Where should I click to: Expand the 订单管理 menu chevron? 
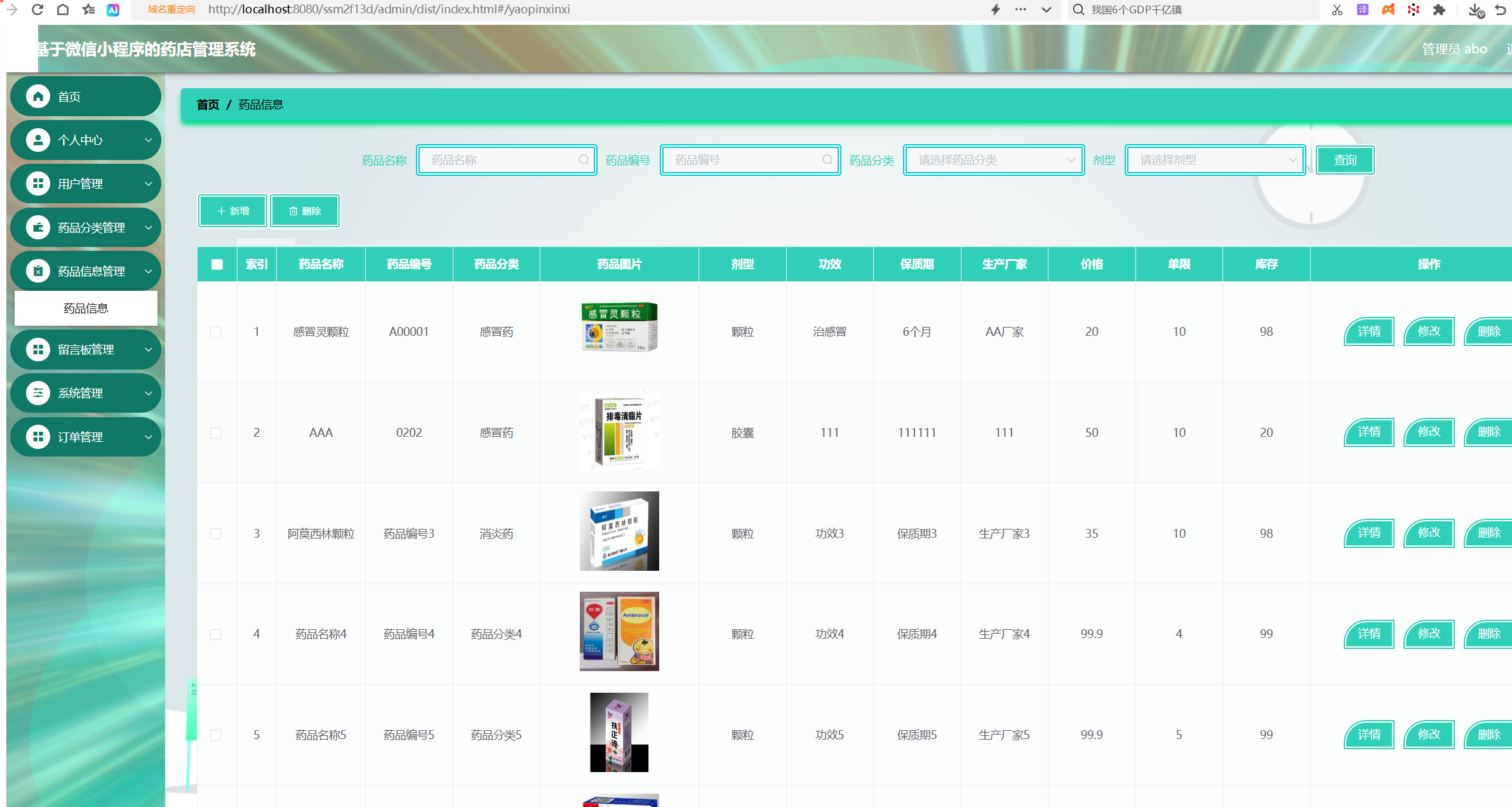coord(149,437)
